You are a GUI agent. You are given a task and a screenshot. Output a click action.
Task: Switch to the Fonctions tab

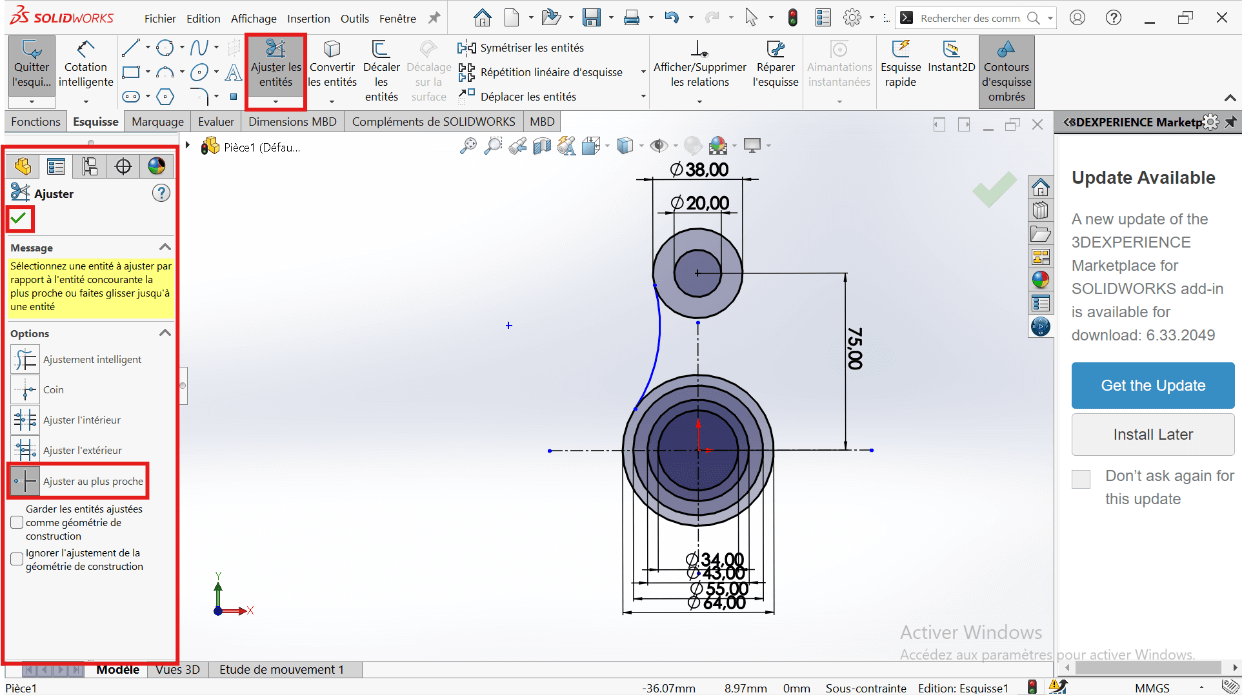pos(36,122)
